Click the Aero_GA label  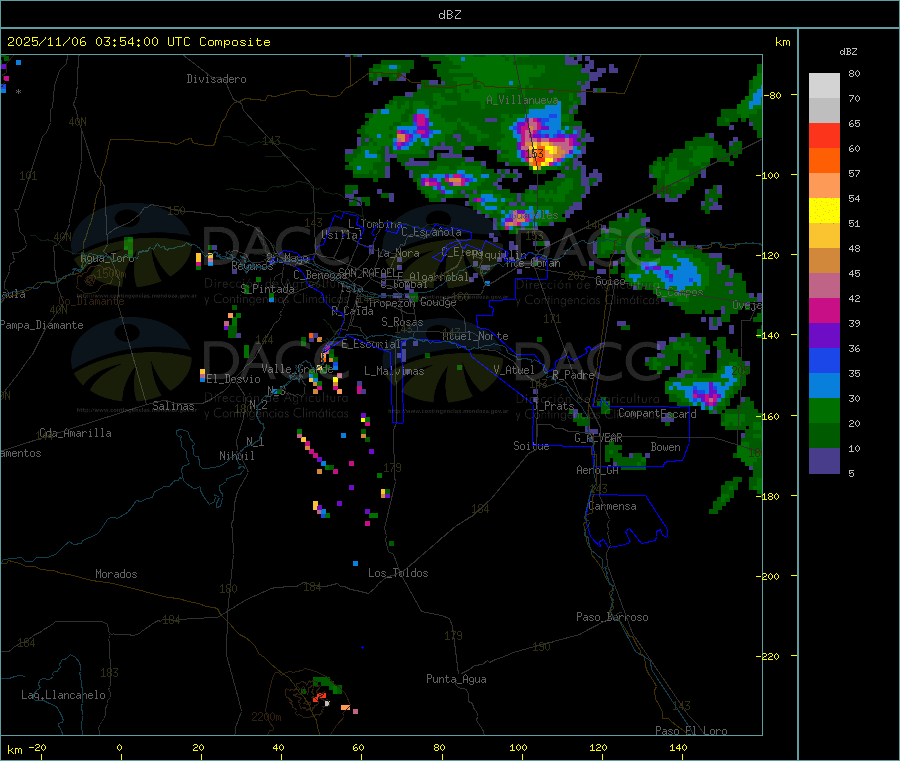598,470
